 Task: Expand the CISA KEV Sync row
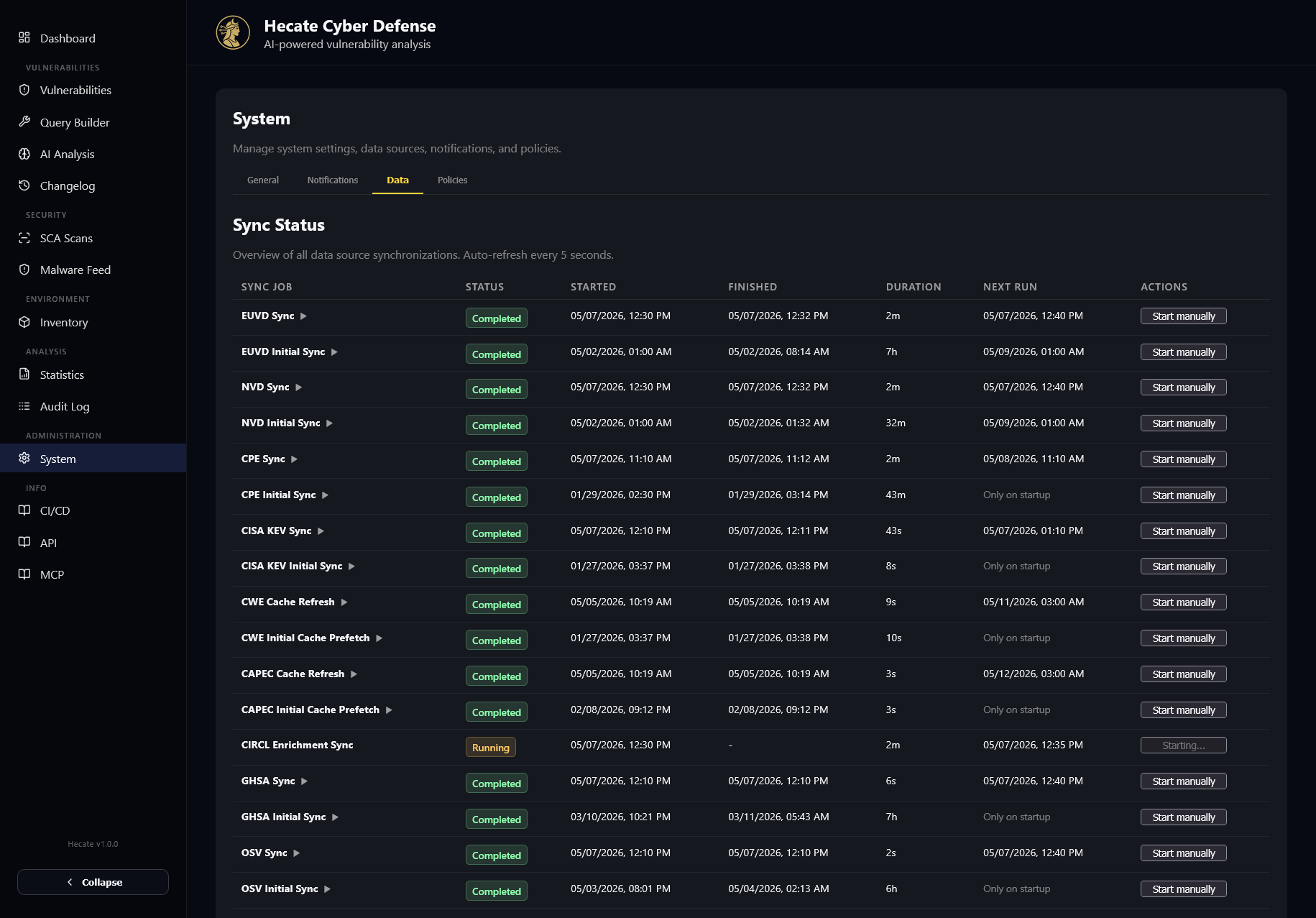[x=321, y=531]
